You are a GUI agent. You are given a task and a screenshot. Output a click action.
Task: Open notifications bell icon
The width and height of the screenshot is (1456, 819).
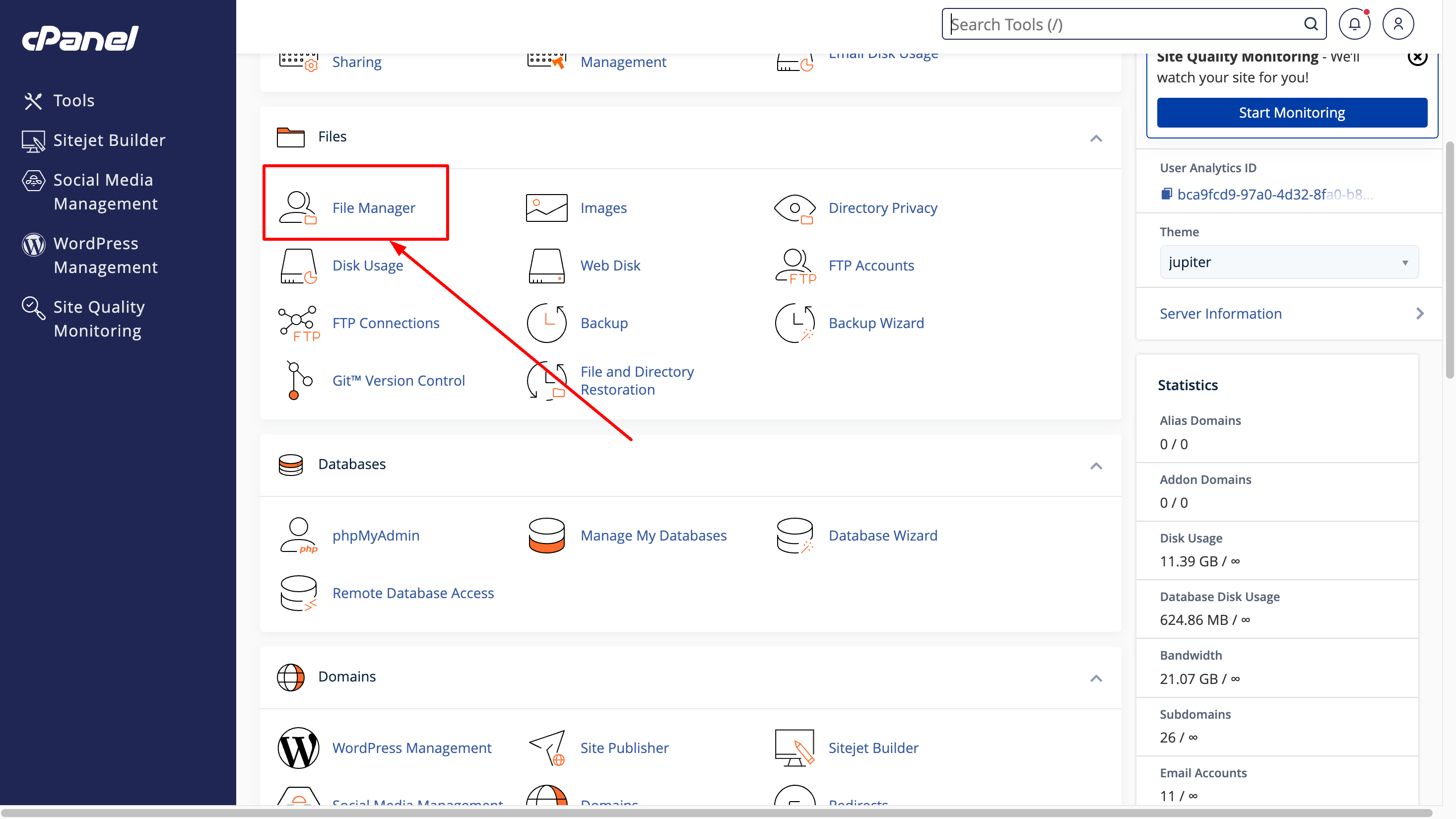pyautogui.click(x=1354, y=24)
